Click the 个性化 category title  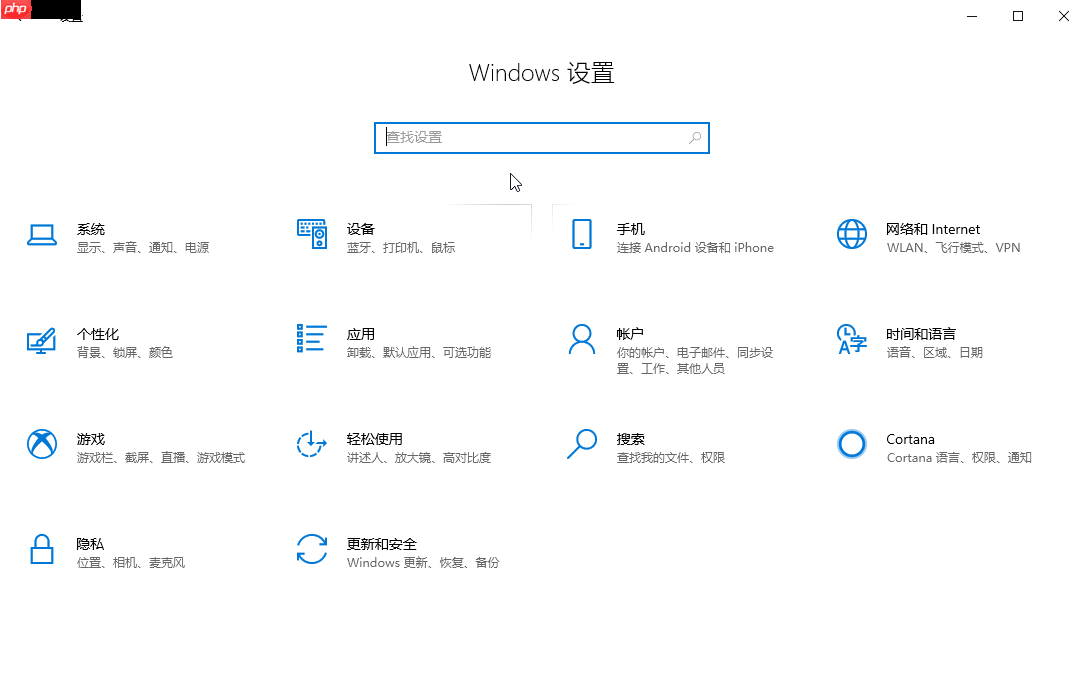98,334
